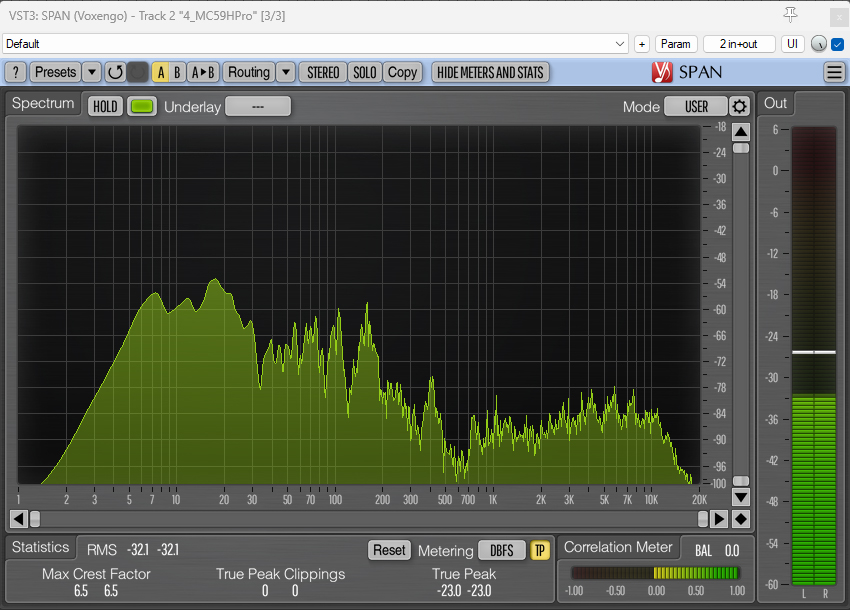850x610 pixels.
Task: Open the Presets dropdown arrow
Action: point(91,72)
